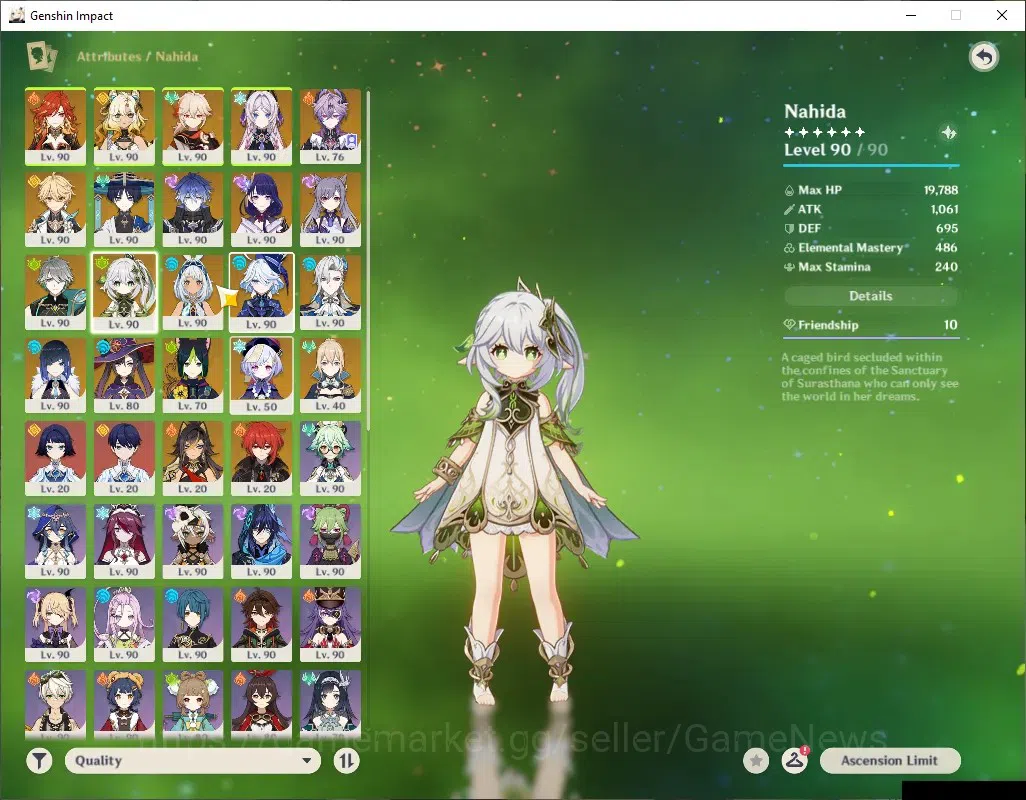Select Rosaria's portrait
The image size is (1026, 800).
124,542
